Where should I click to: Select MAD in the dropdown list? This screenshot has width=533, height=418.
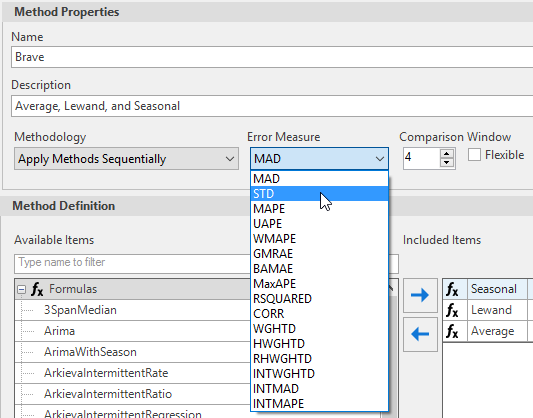pyautogui.click(x=319, y=179)
